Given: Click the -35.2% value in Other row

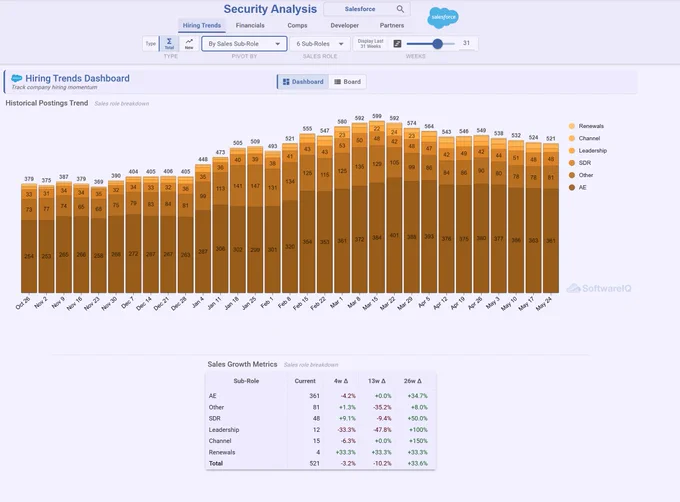Looking at the screenshot, I should coord(382,407).
